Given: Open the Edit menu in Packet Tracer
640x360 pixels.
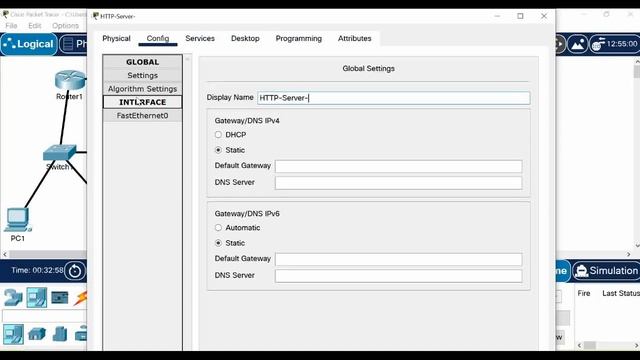Looking at the screenshot, I should coord(35,26).
